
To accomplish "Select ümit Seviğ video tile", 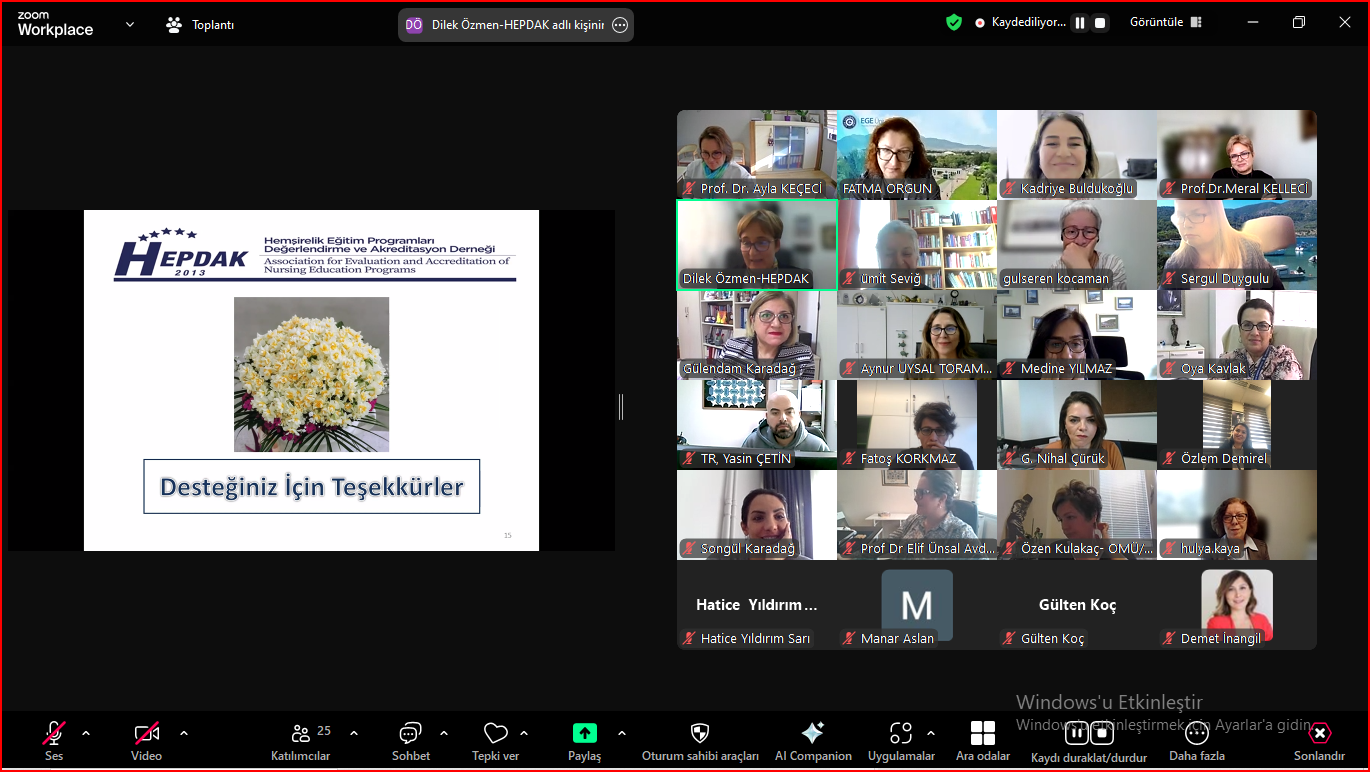I will tap(917, 245).
